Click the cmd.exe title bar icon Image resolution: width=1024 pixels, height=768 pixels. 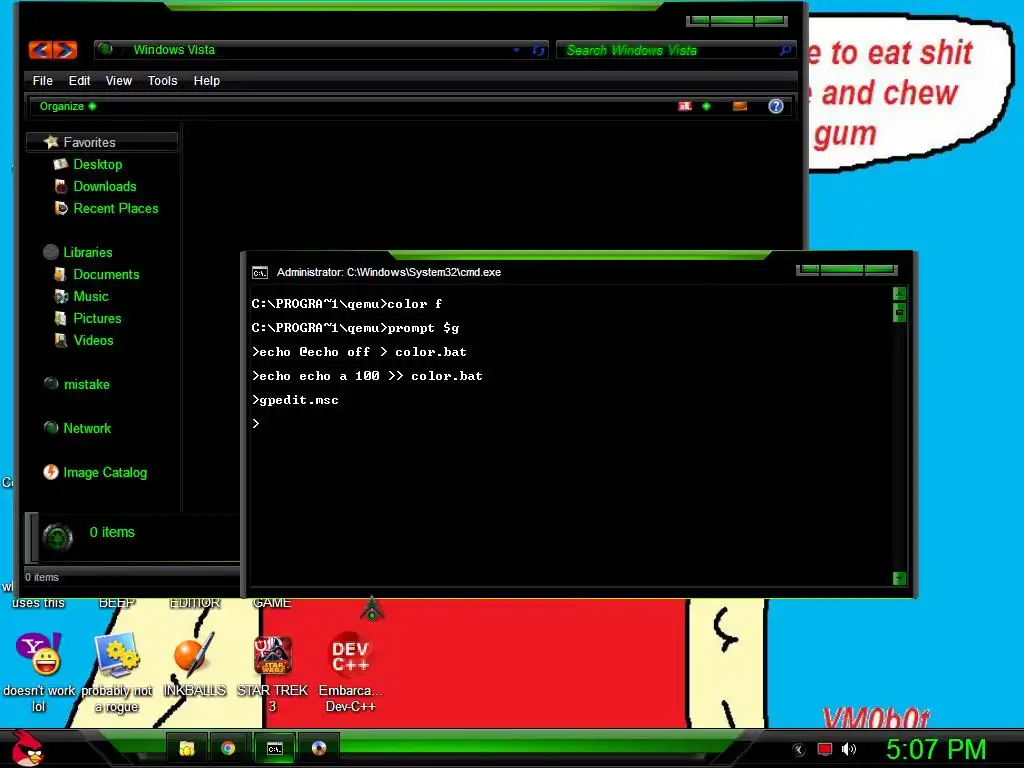(x=260, y=272)
